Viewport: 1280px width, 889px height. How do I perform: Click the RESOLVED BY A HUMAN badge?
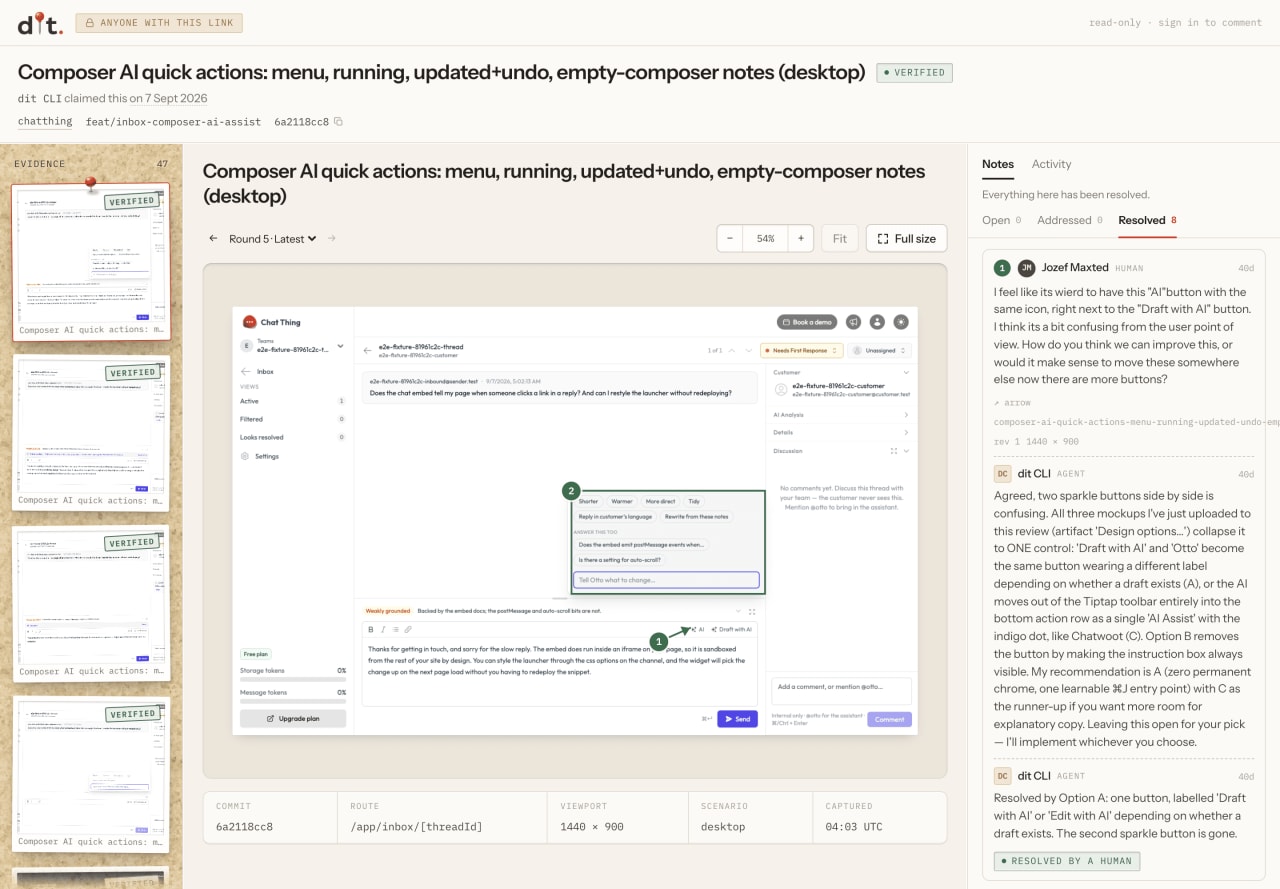pyautogui.click(x=1067, y=861)
